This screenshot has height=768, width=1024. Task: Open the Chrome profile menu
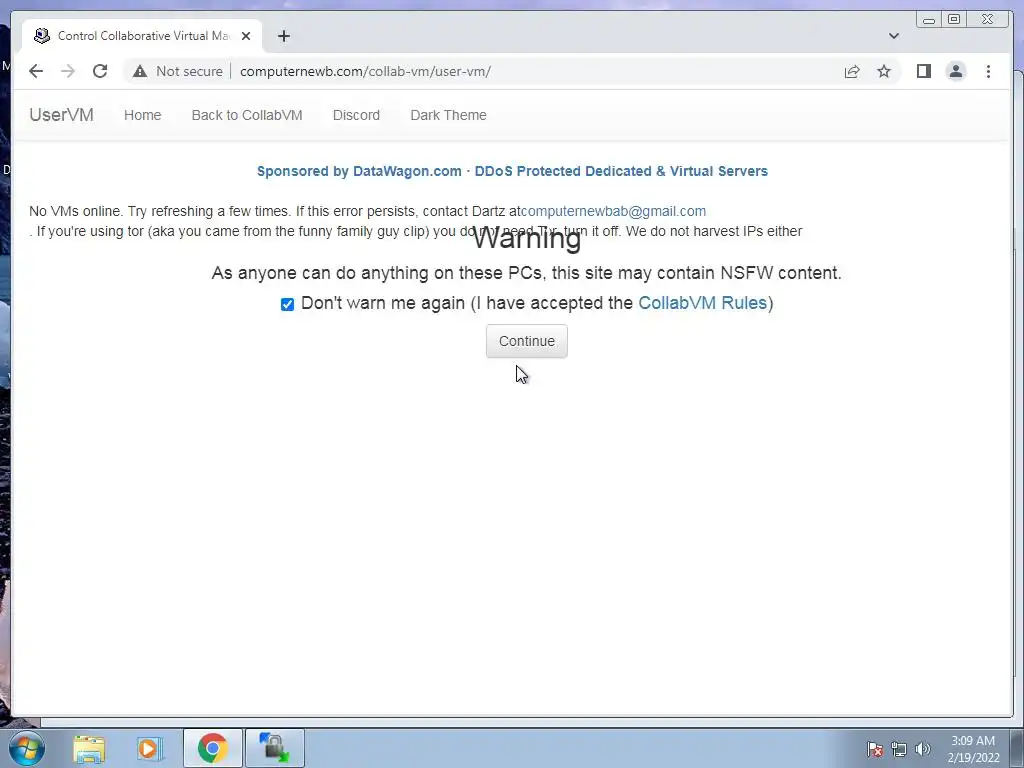click(x=955, y=71)
